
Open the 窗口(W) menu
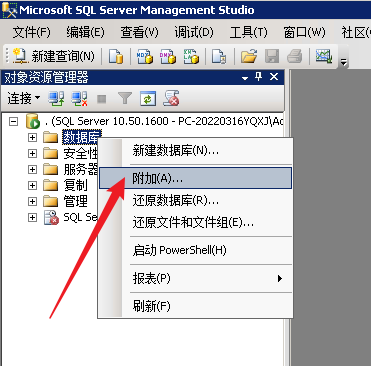(x=304, y=32)
